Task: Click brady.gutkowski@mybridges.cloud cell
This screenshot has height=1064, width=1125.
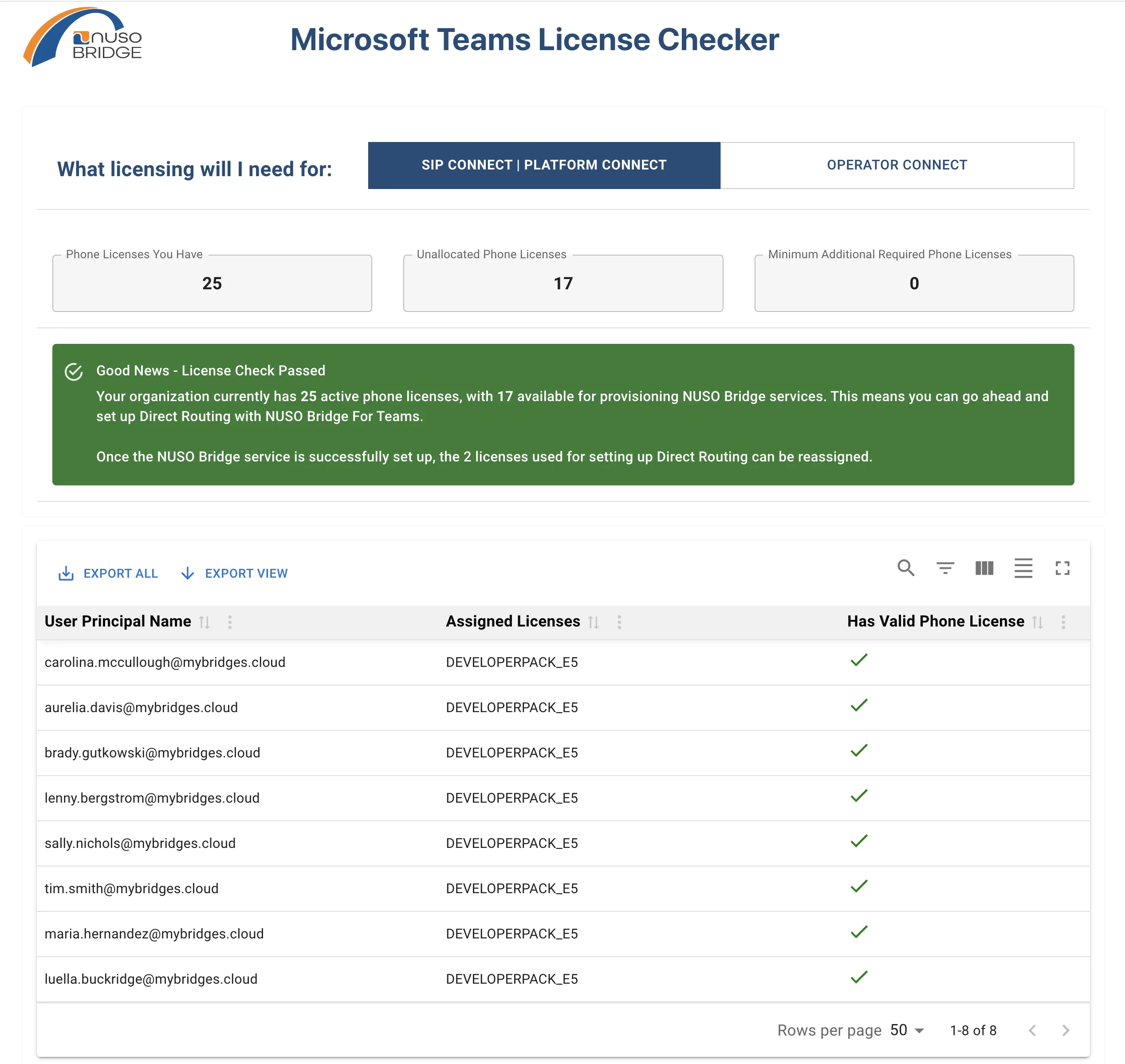Action: [x=153, y=753]
